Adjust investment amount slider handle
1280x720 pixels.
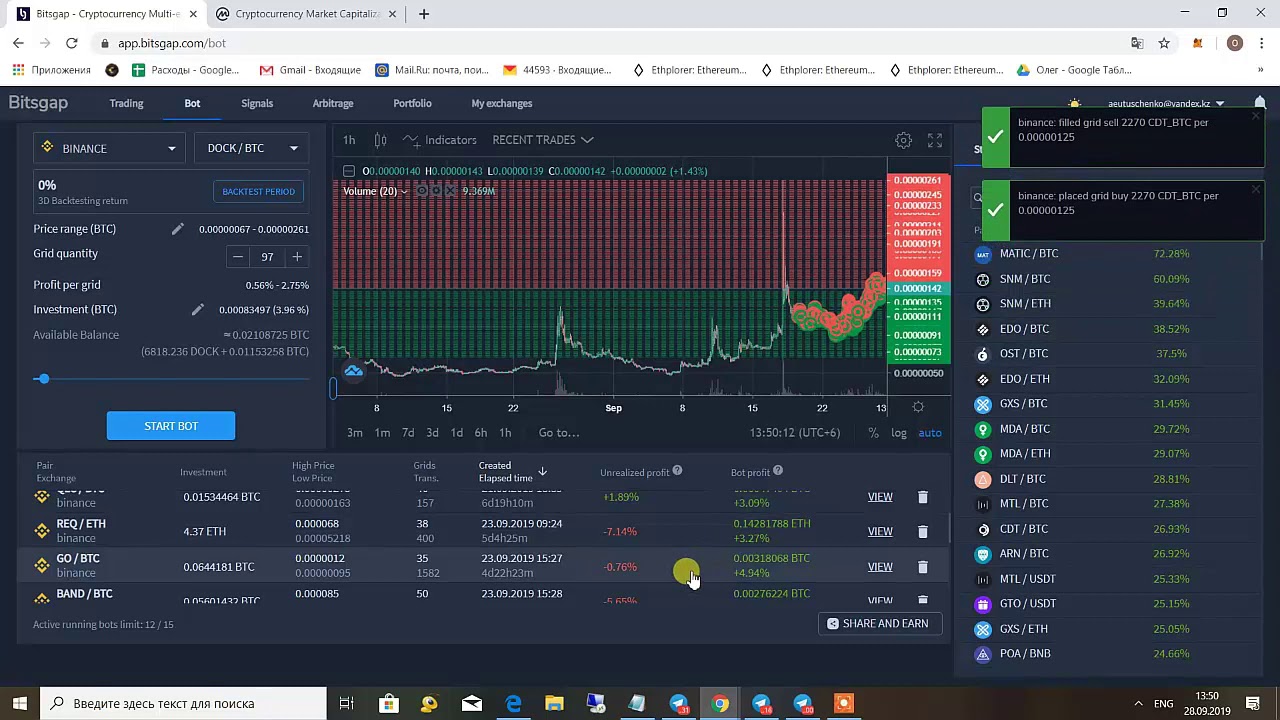pyautogui.click(x=43, y=379)
